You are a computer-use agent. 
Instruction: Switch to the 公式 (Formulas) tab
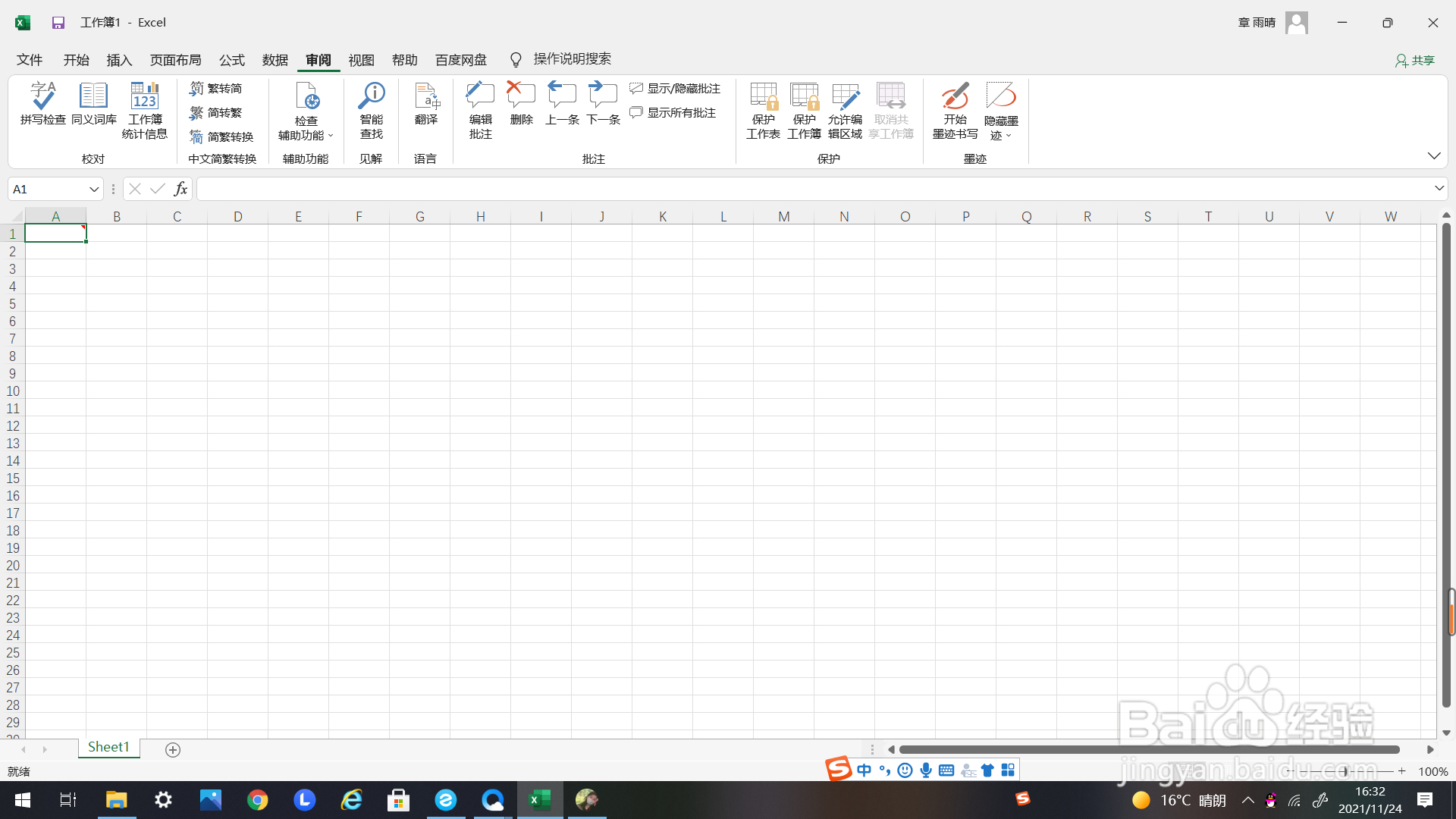(x=231, y=60)
